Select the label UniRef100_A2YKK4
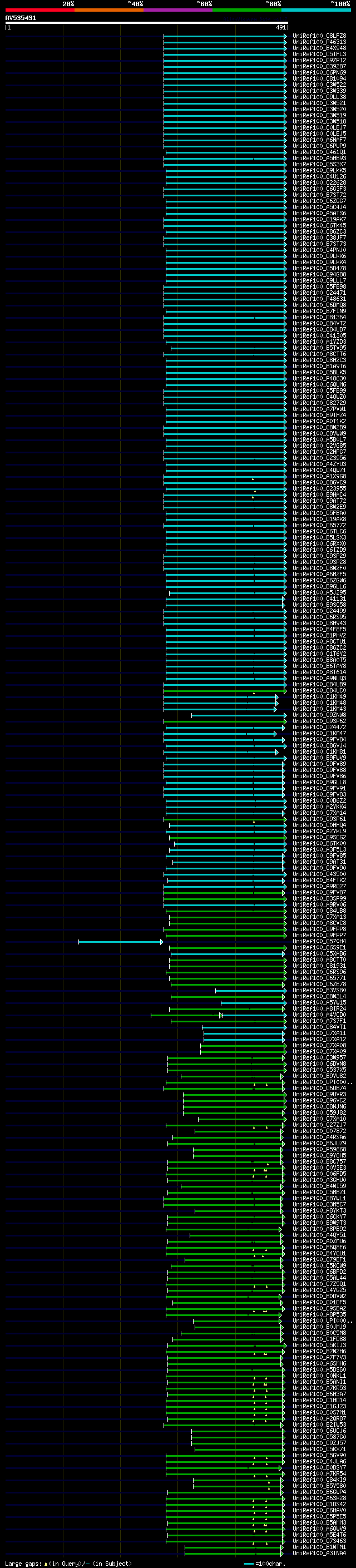The width and height of the screenshot is (356, 1568). (x=319, y=807)
